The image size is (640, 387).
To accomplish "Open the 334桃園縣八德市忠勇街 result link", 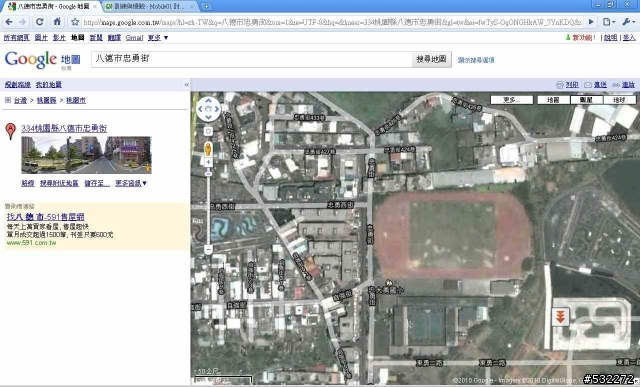I will point(64,128).
